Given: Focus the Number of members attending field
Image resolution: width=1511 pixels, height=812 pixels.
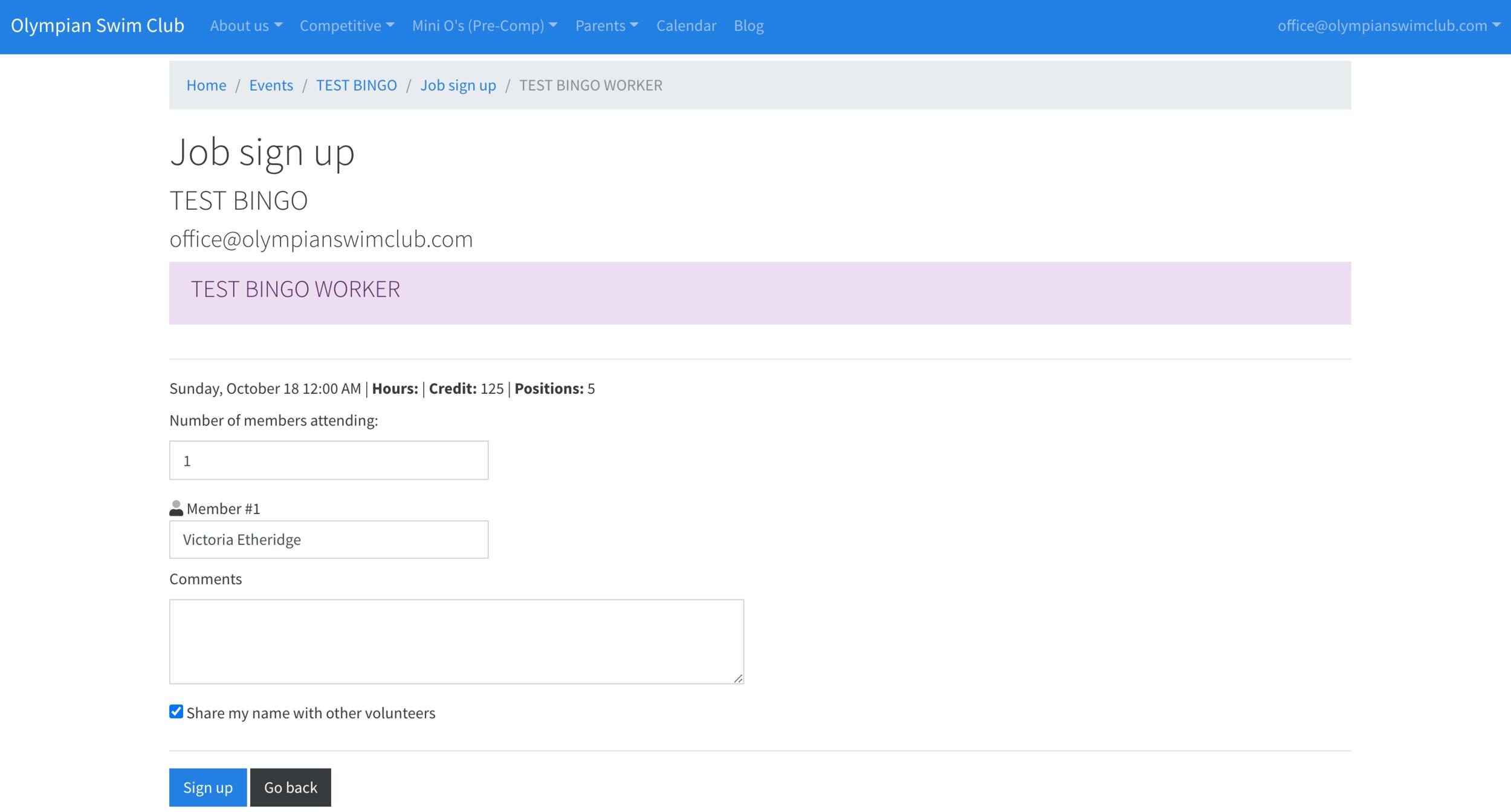Looking at the screenshot, I should (x=329, y=460).
